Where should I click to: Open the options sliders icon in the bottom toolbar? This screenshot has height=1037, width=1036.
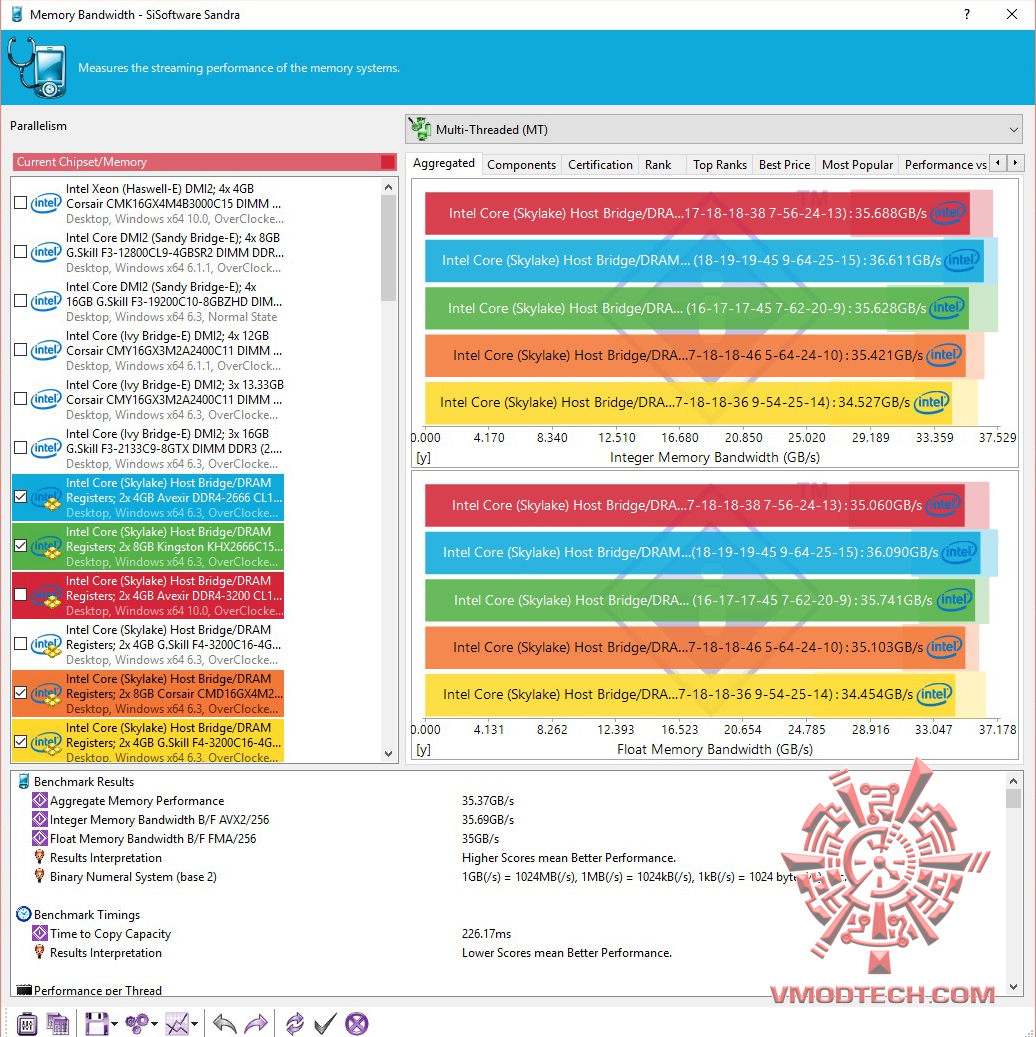point(27,1023)
